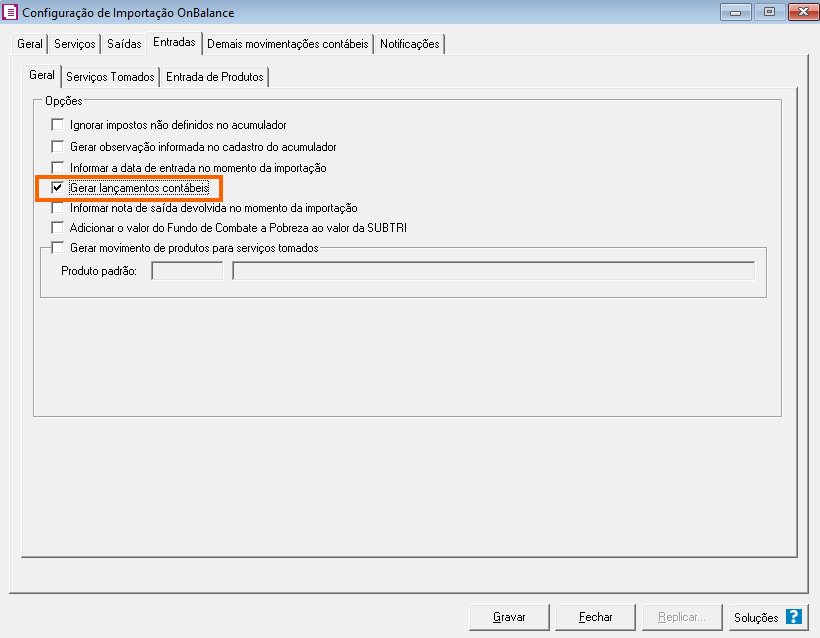Switch to the top-level Geral tab
Screen dimensions: 820x638
pyautogui.click(x=30, y=44)
